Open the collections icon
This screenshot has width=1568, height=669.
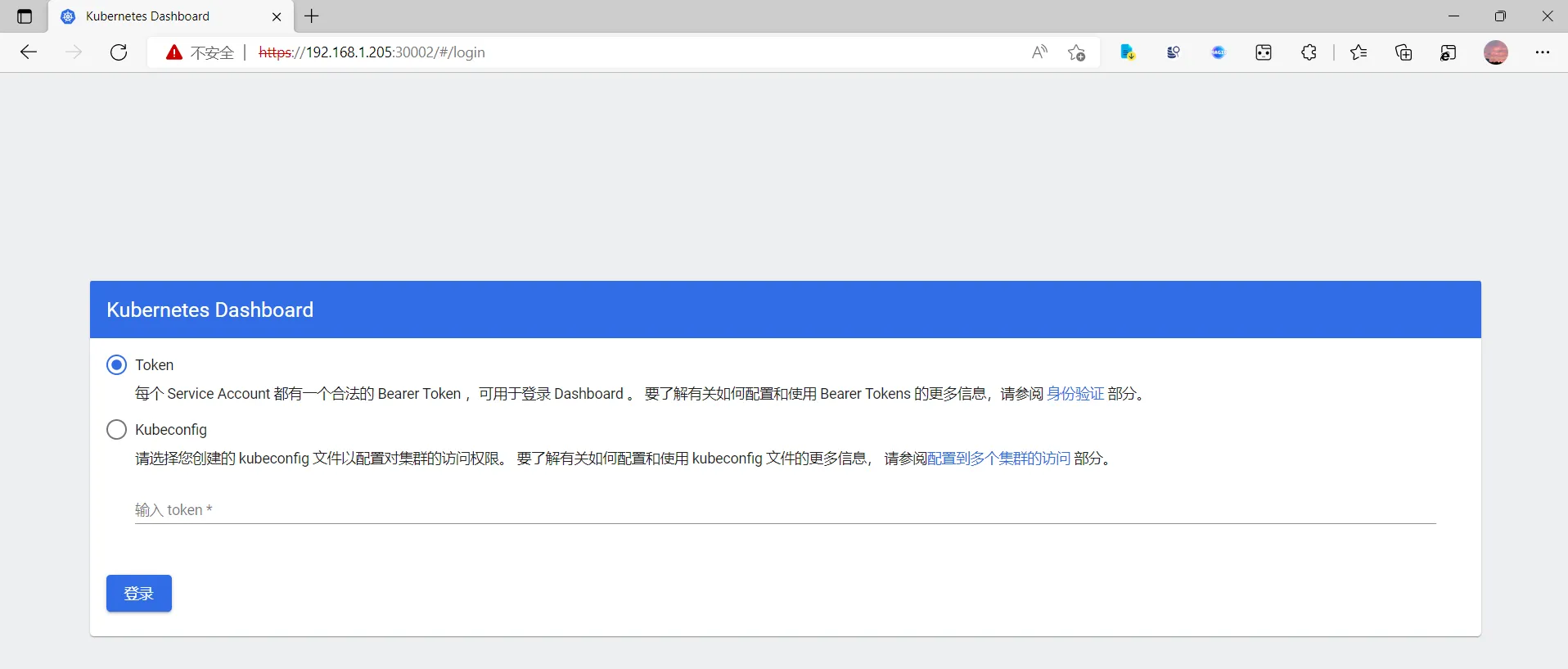[1404, 52]
